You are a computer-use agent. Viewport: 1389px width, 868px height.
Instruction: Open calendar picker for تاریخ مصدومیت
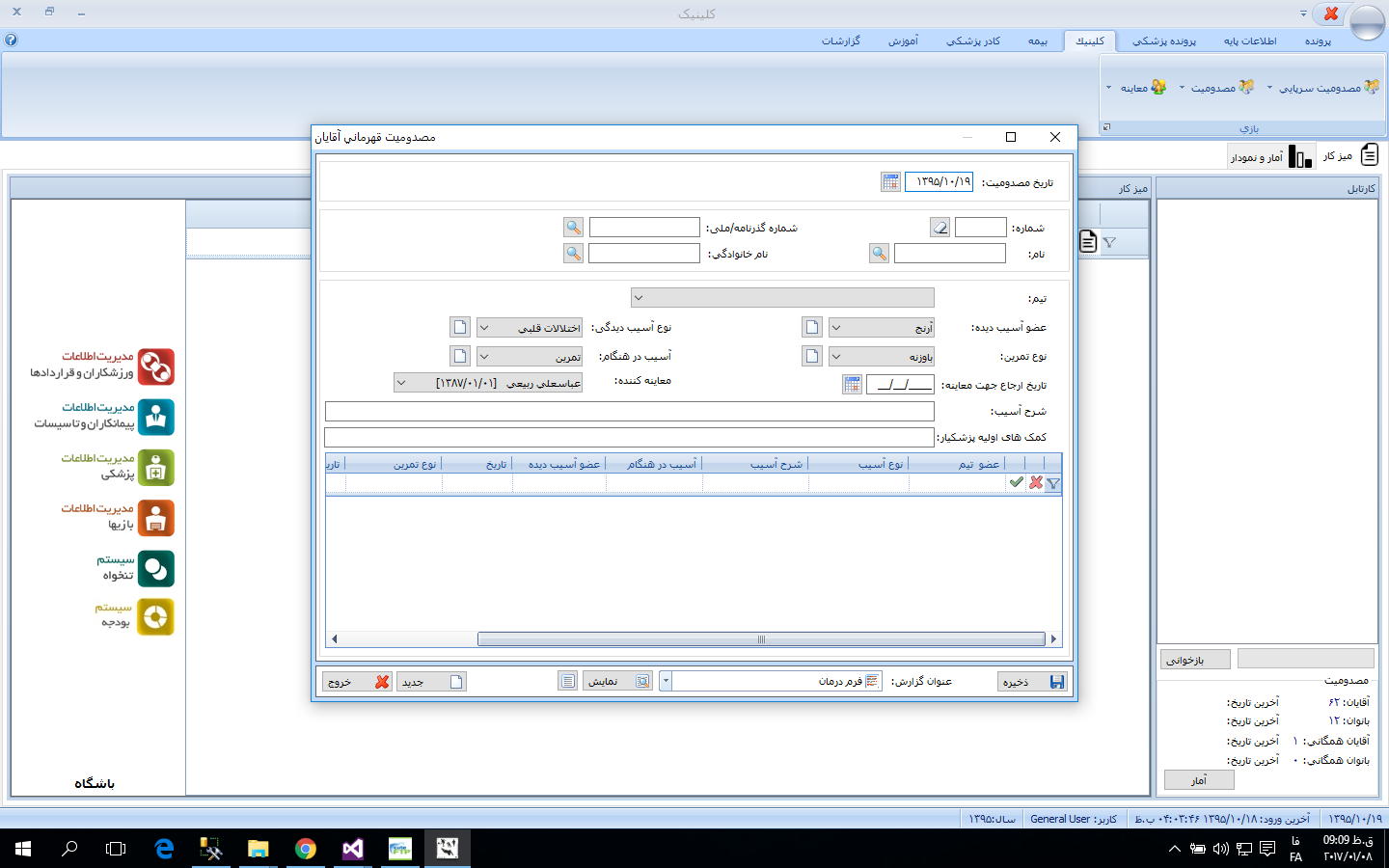point(890,182)
